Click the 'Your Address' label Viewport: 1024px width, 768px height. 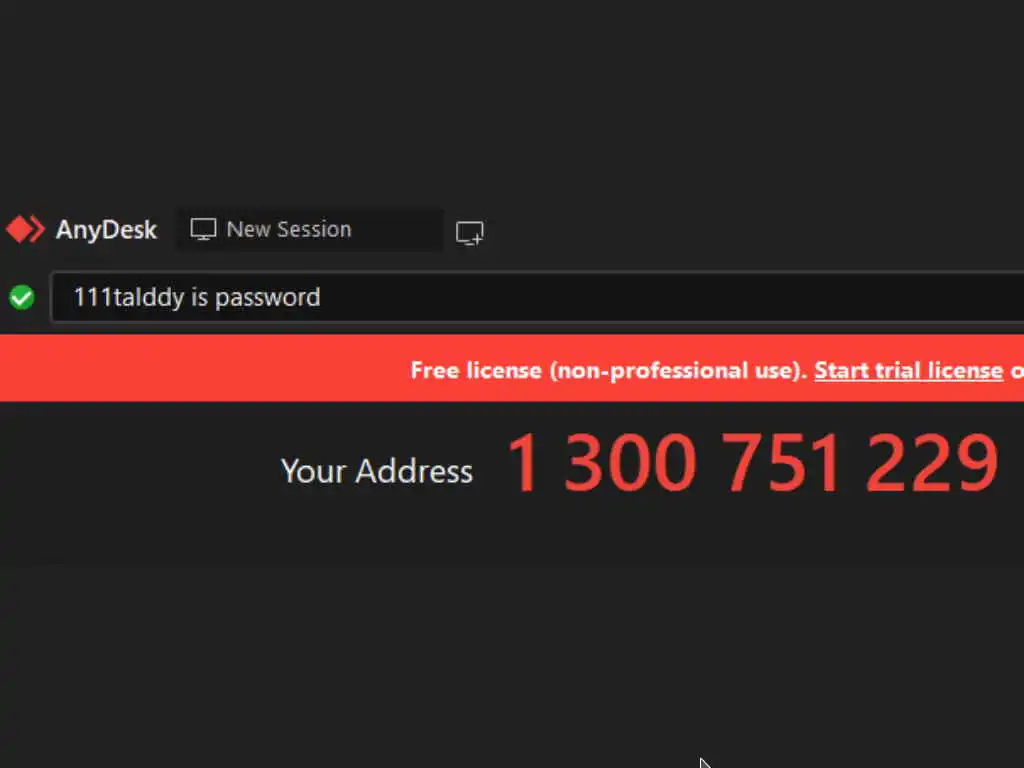point(377,471)
